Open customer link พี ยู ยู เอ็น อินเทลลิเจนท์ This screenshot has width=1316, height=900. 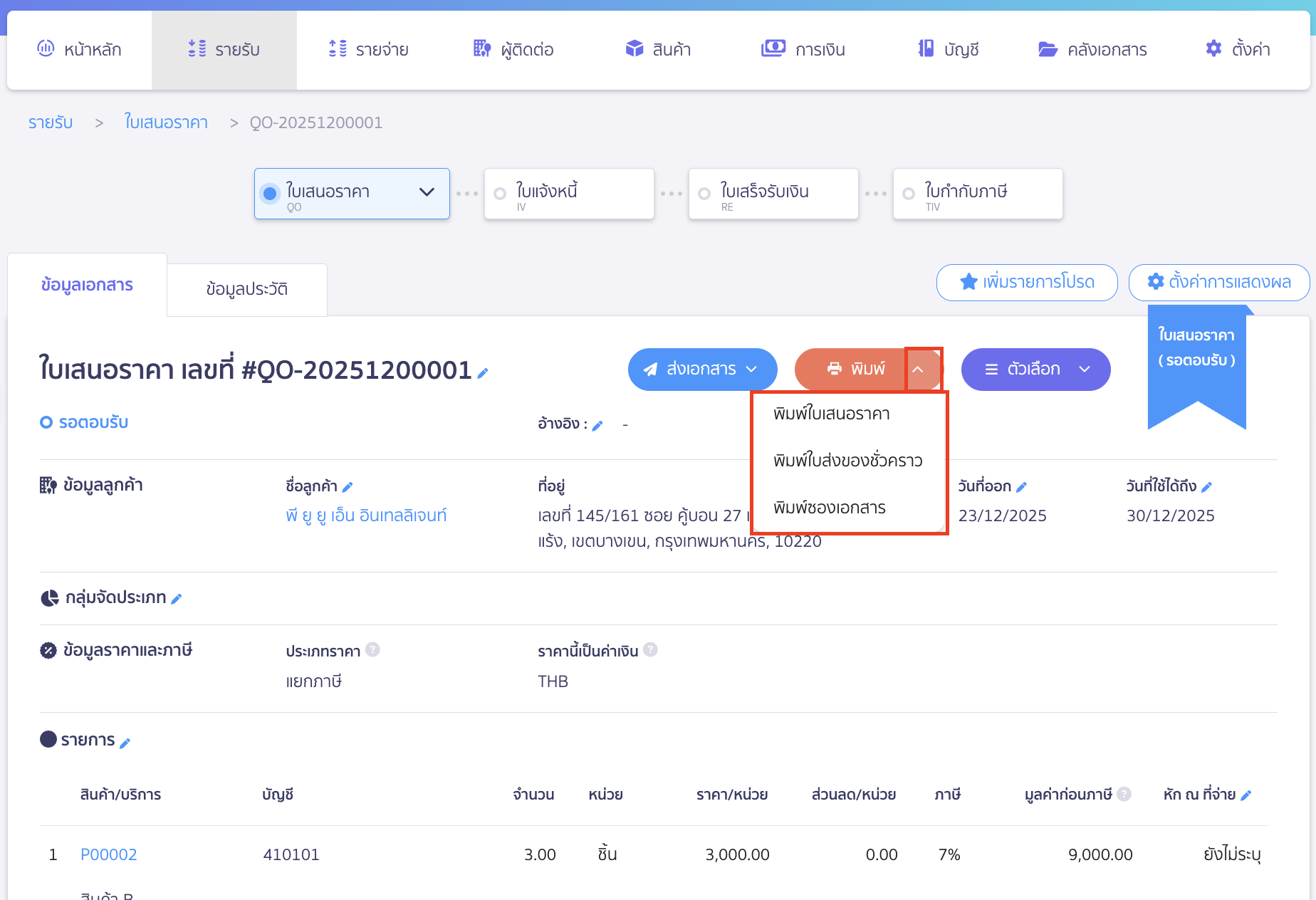[x=366, y=515]
